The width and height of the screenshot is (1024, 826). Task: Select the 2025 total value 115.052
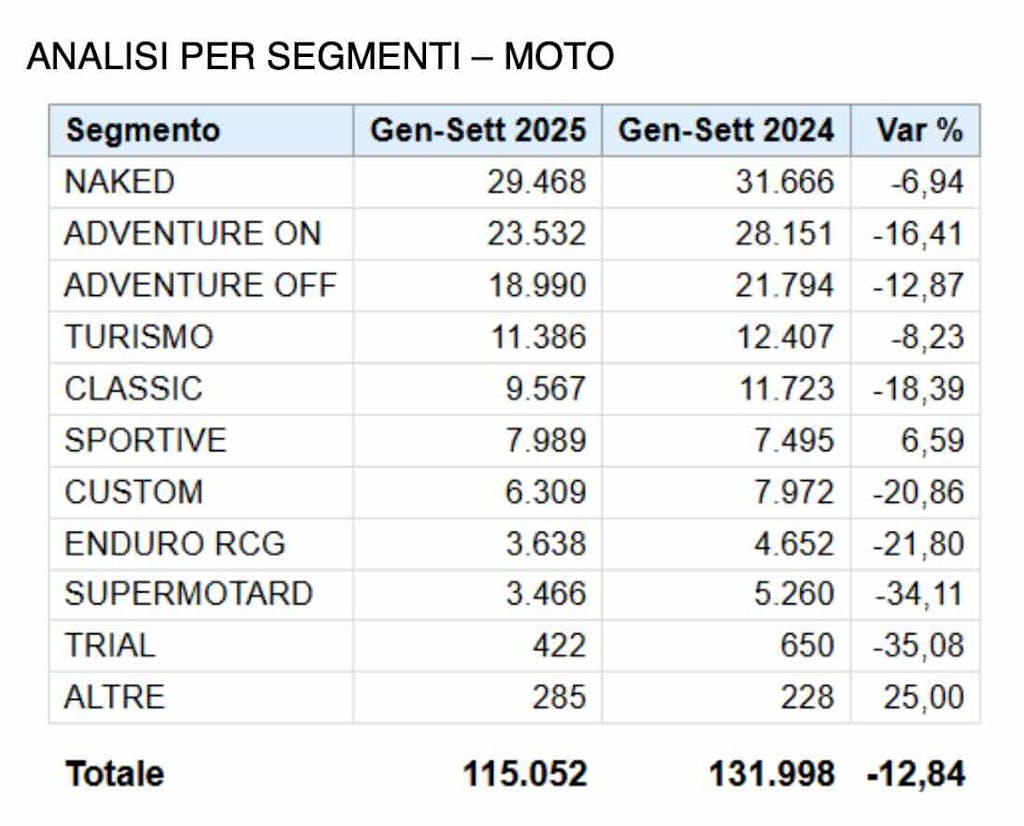(525, 773)
